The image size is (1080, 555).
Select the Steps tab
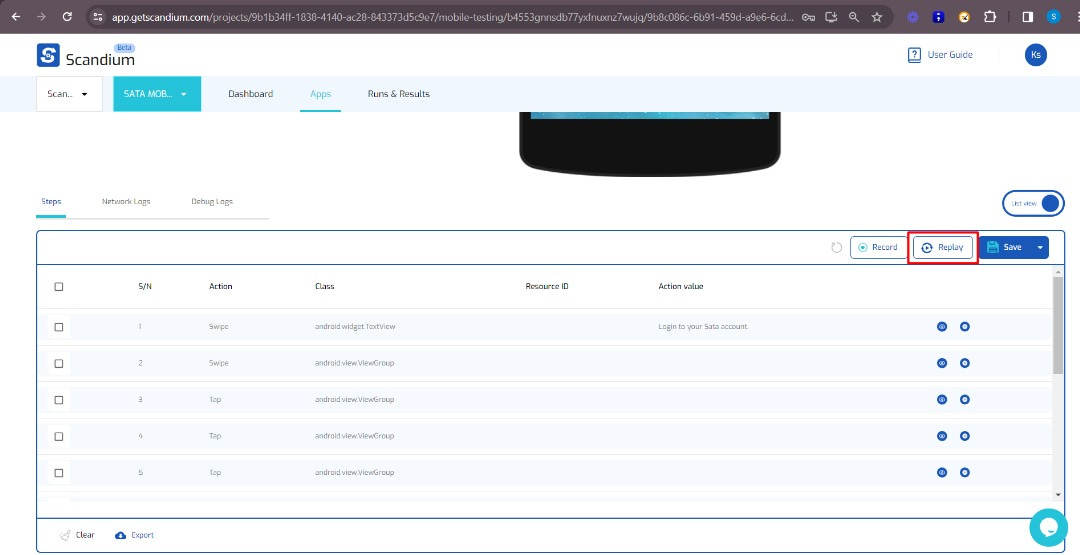pos(51,202)
